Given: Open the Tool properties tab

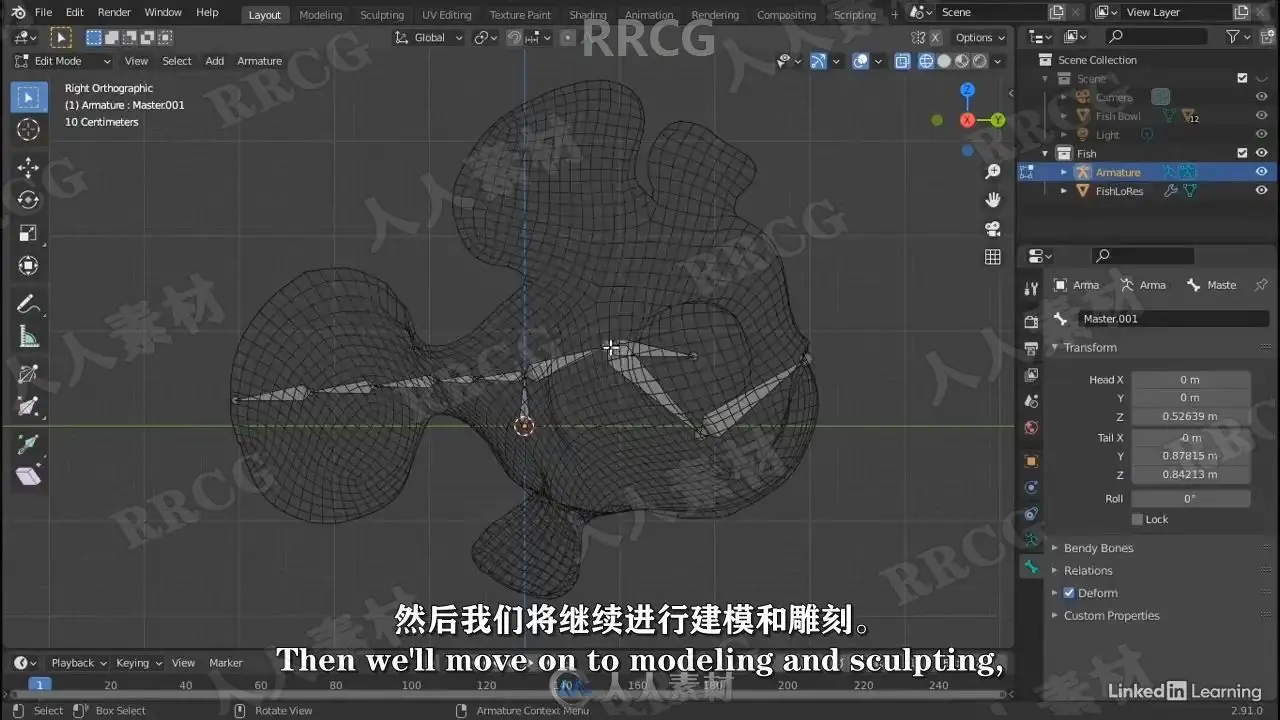Looking at the screenshot, I should pos(1031,289).
